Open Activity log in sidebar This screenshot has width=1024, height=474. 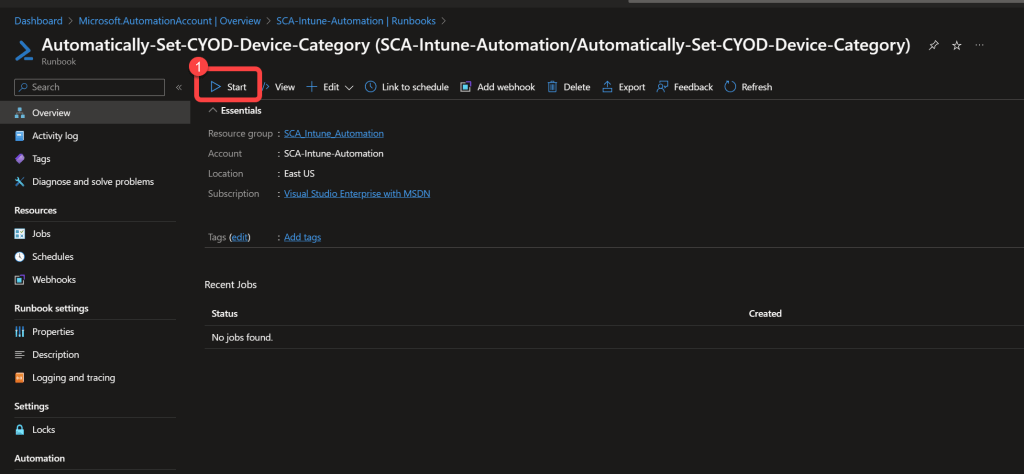(x=55, y=136)
